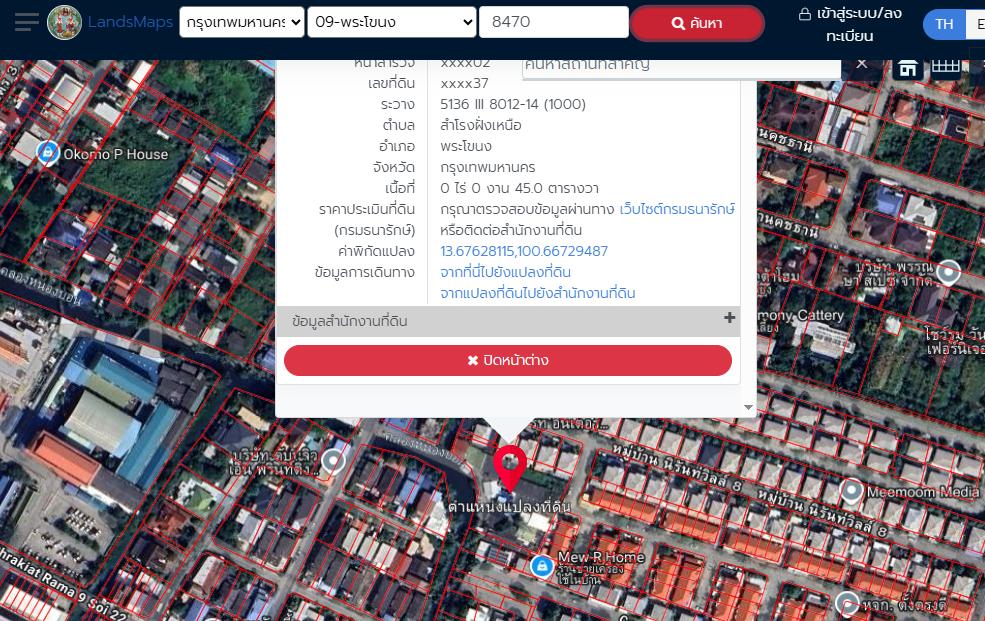The width and height of the screenshot is (985, 621).
Task: Close the info window with ปิดหน้าต่าง
Action: (x=508, y=360)
